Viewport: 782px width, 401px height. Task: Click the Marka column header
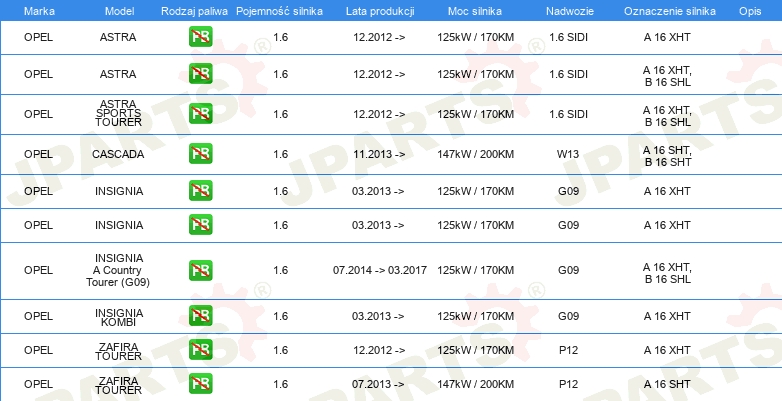39,11
